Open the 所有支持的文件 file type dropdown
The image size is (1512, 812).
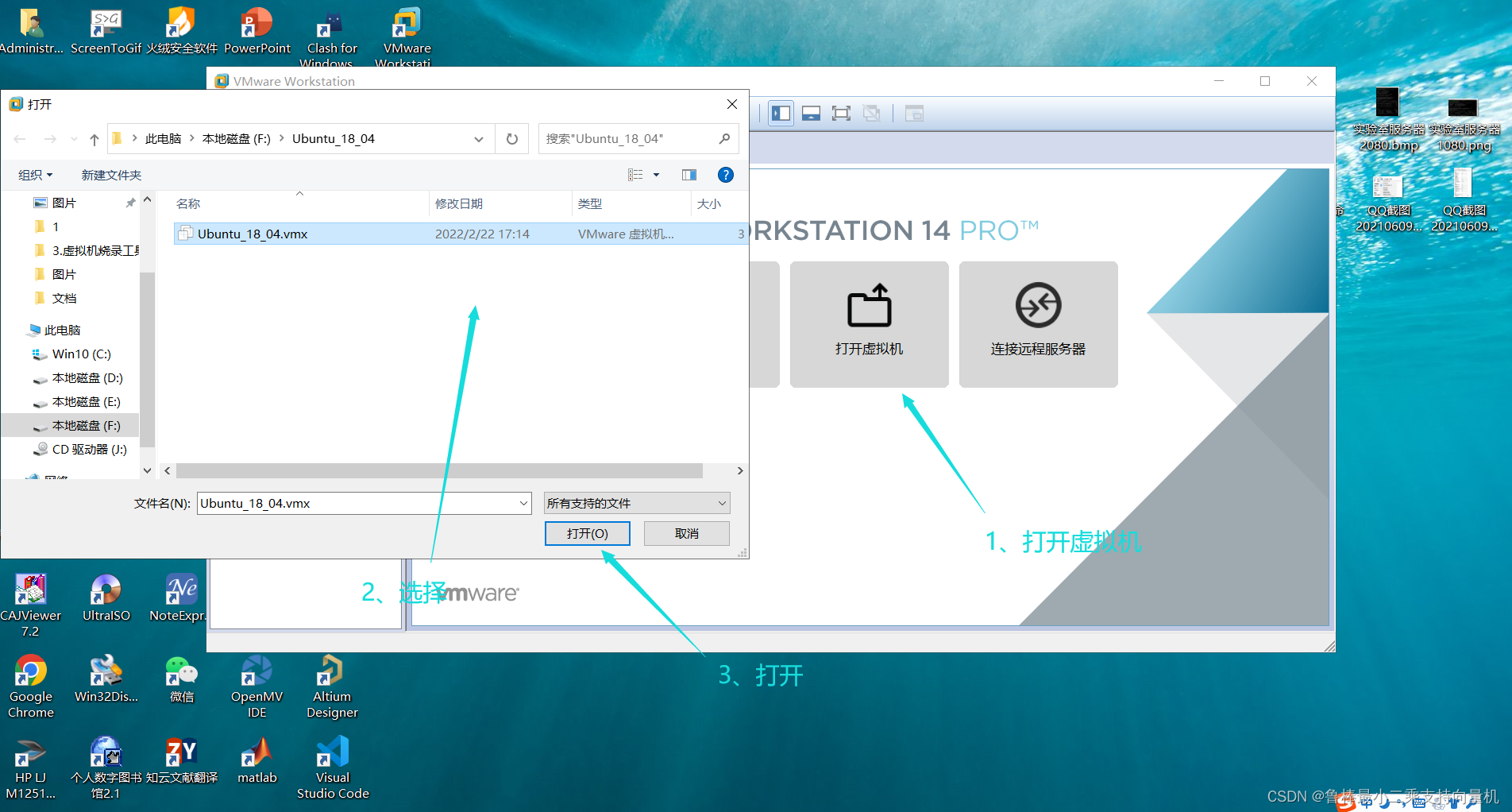click(x=637, y=503)
